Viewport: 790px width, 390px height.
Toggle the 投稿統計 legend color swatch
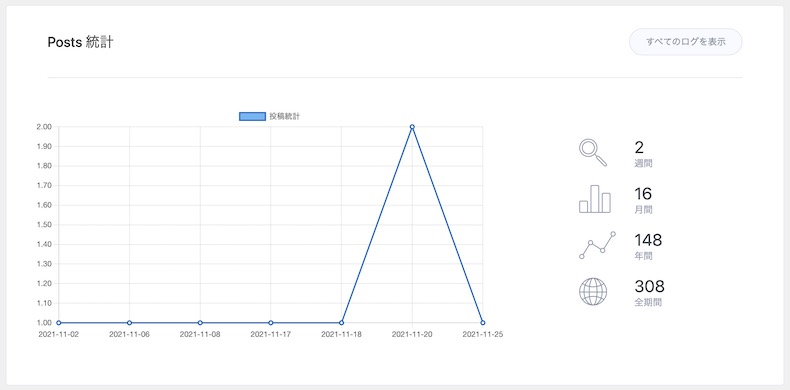[252, 116]
